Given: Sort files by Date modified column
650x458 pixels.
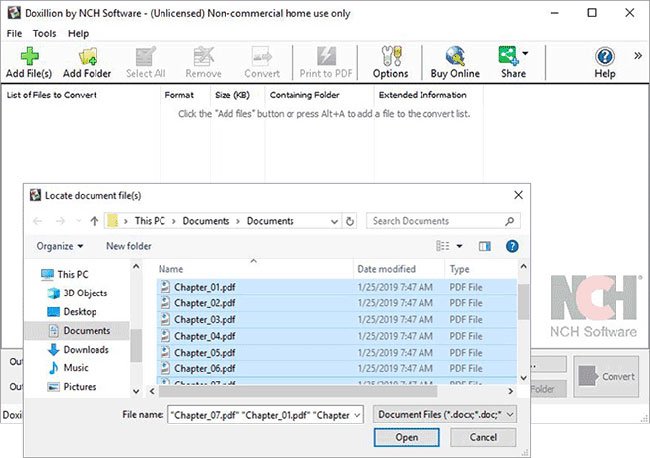Looking at the screenshot, I should (x=399, y=269).
